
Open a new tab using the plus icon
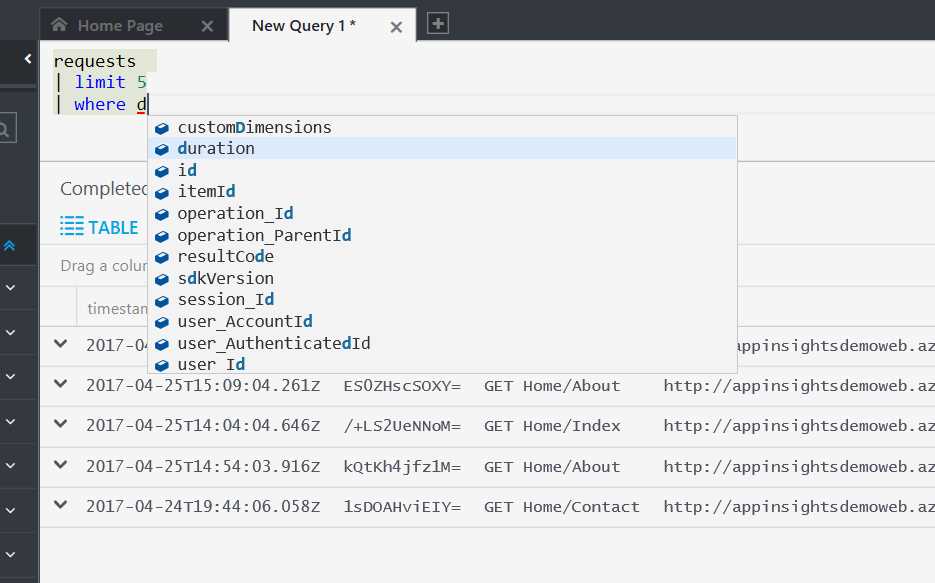pos(436,24)
